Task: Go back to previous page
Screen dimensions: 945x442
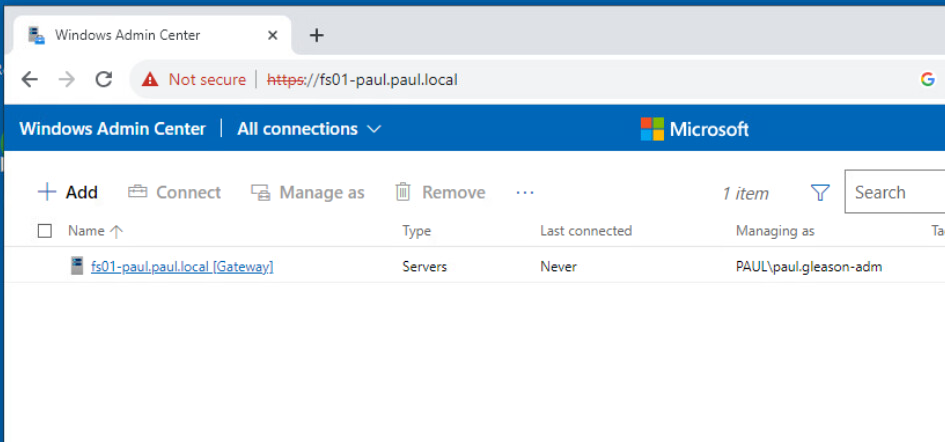Action: click(x=30, y=79)
